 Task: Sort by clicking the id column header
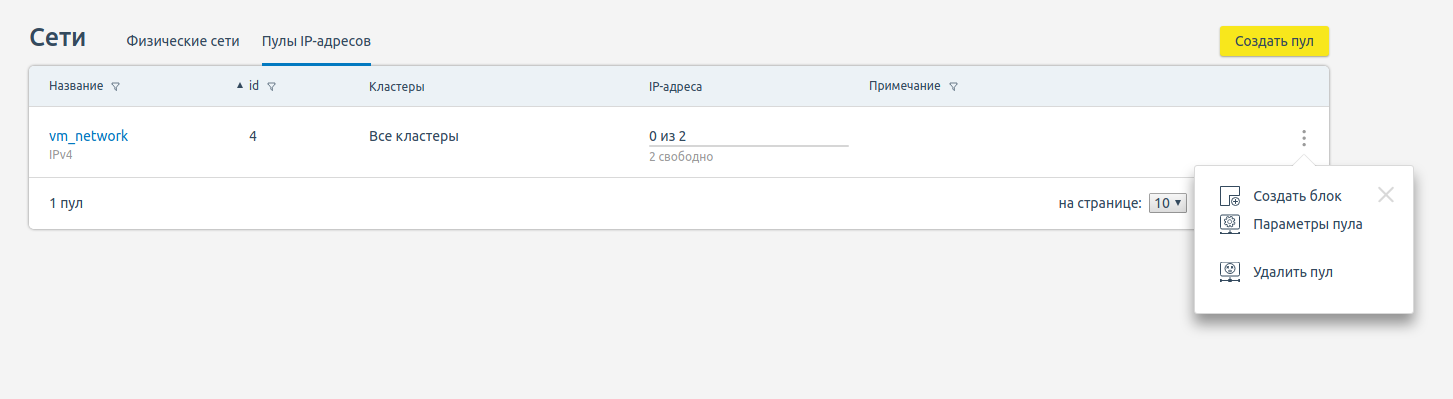254,86
